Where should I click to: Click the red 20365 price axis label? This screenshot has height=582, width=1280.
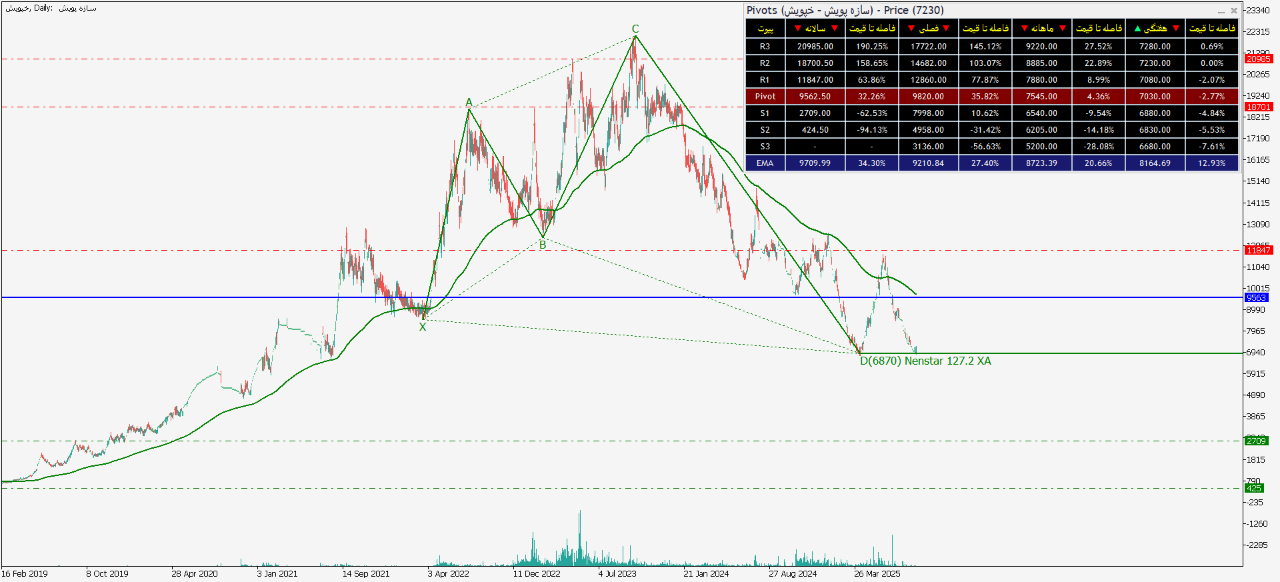pos(1257,59)
